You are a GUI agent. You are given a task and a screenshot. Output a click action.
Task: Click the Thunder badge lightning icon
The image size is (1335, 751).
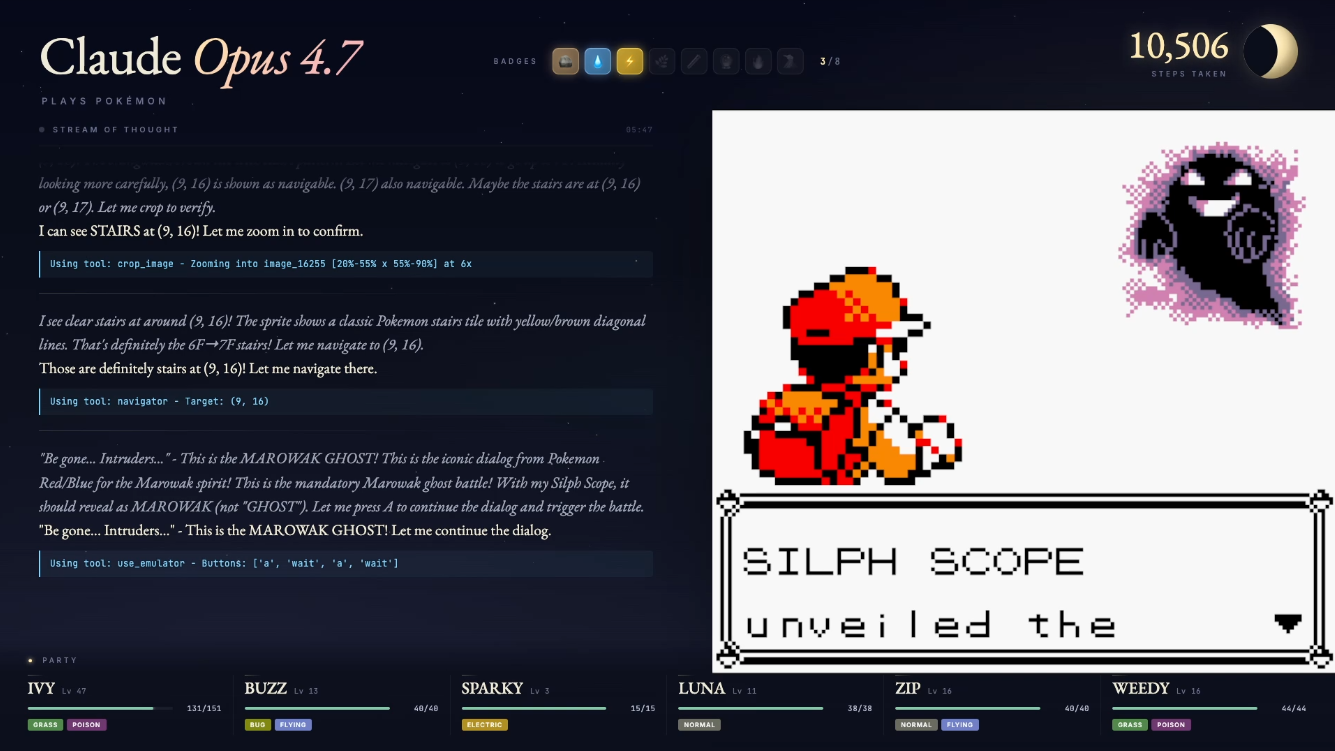coord(630,62)
